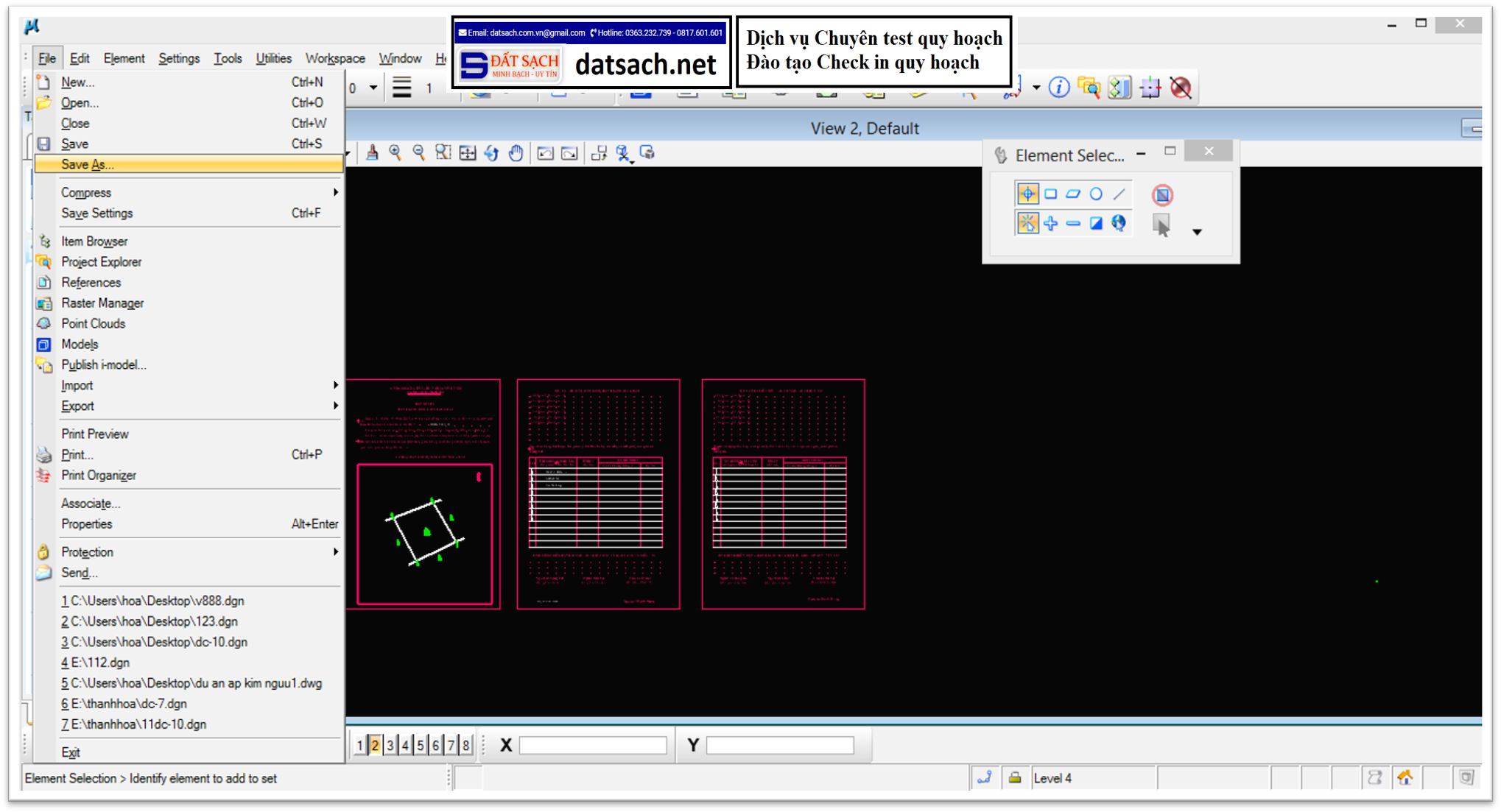This screenshot has width=1501, height=812.
Task: Toggle view number 5 button
Action: click(421, 745)
